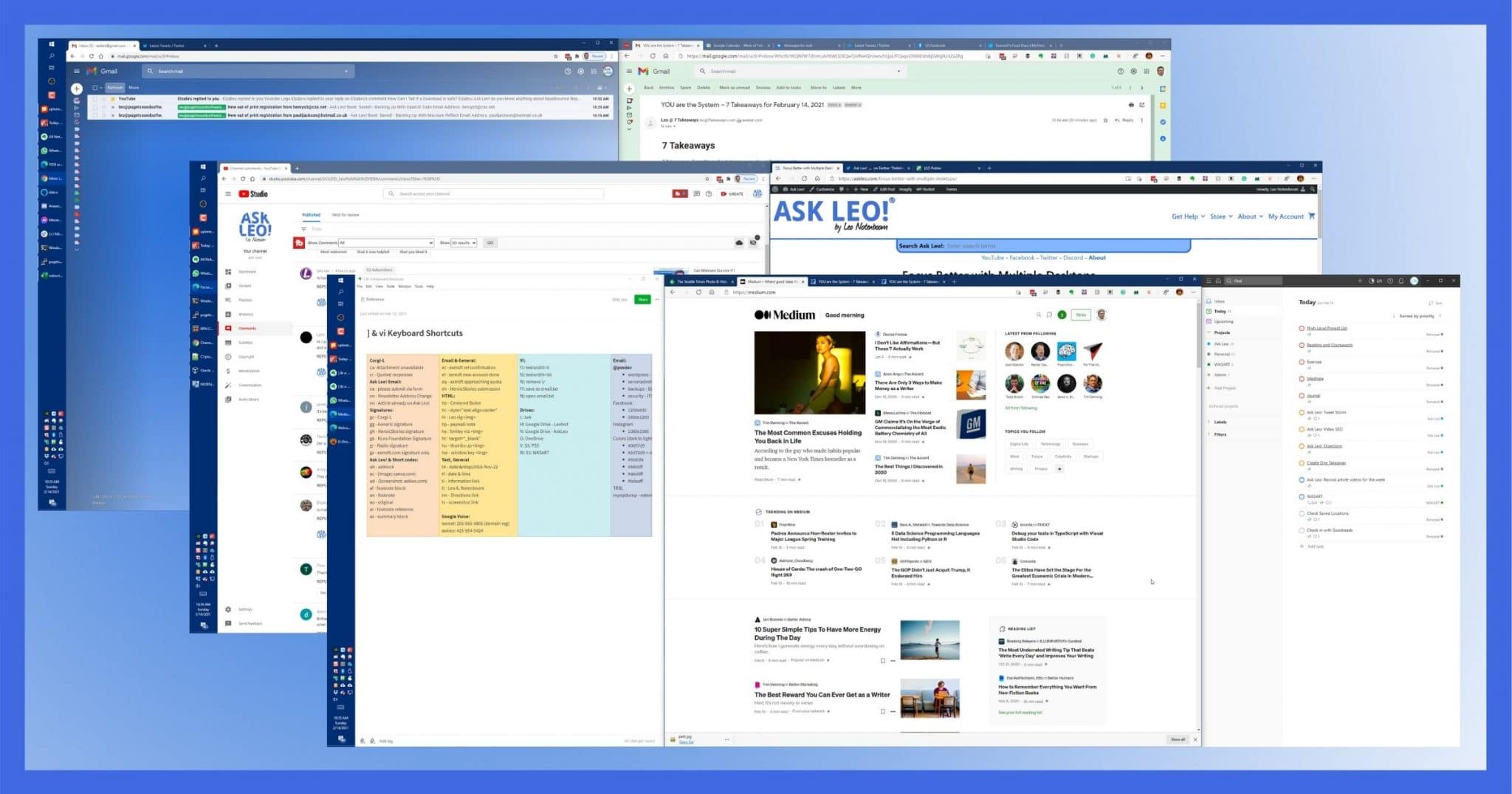
Task: Open the shopping cart on the Ask Leo page
Action: point(1312,216)
